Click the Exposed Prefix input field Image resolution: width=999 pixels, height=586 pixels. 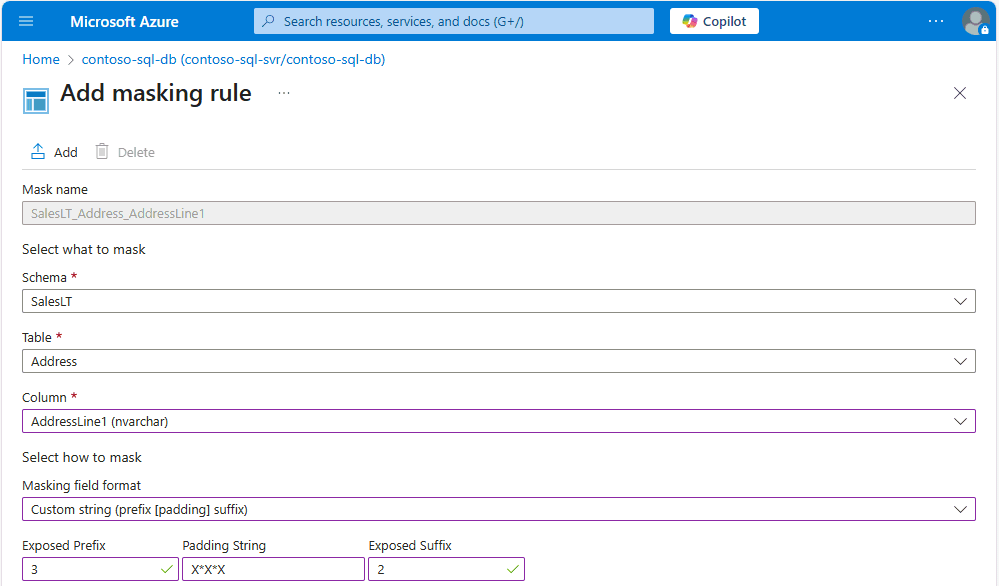[x=100, y=569]
